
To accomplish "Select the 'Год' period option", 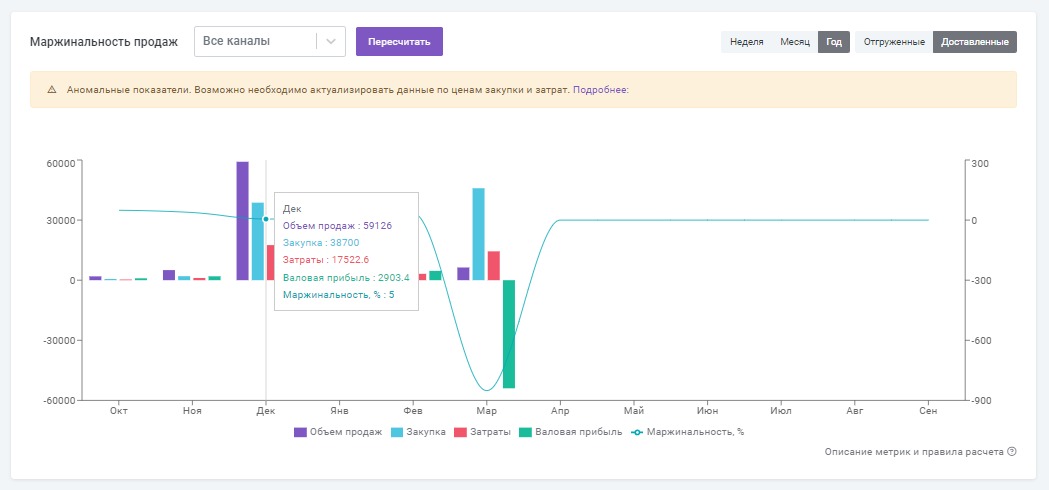I will [833, 42].
